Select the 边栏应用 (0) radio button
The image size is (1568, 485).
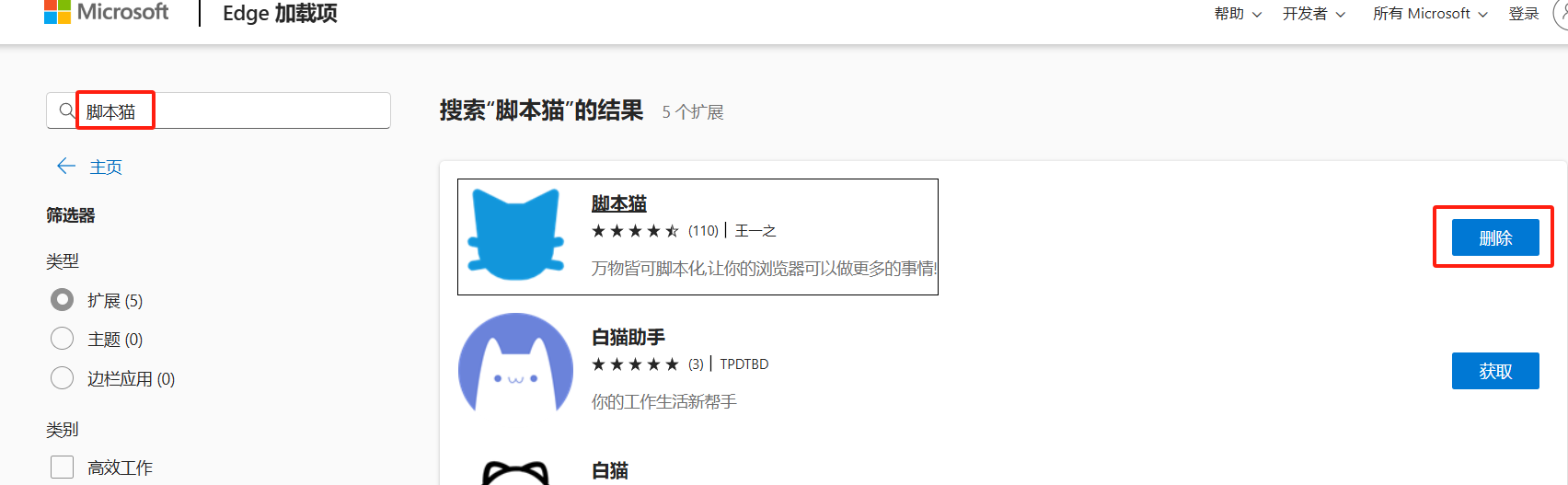(x=62, y=378)
